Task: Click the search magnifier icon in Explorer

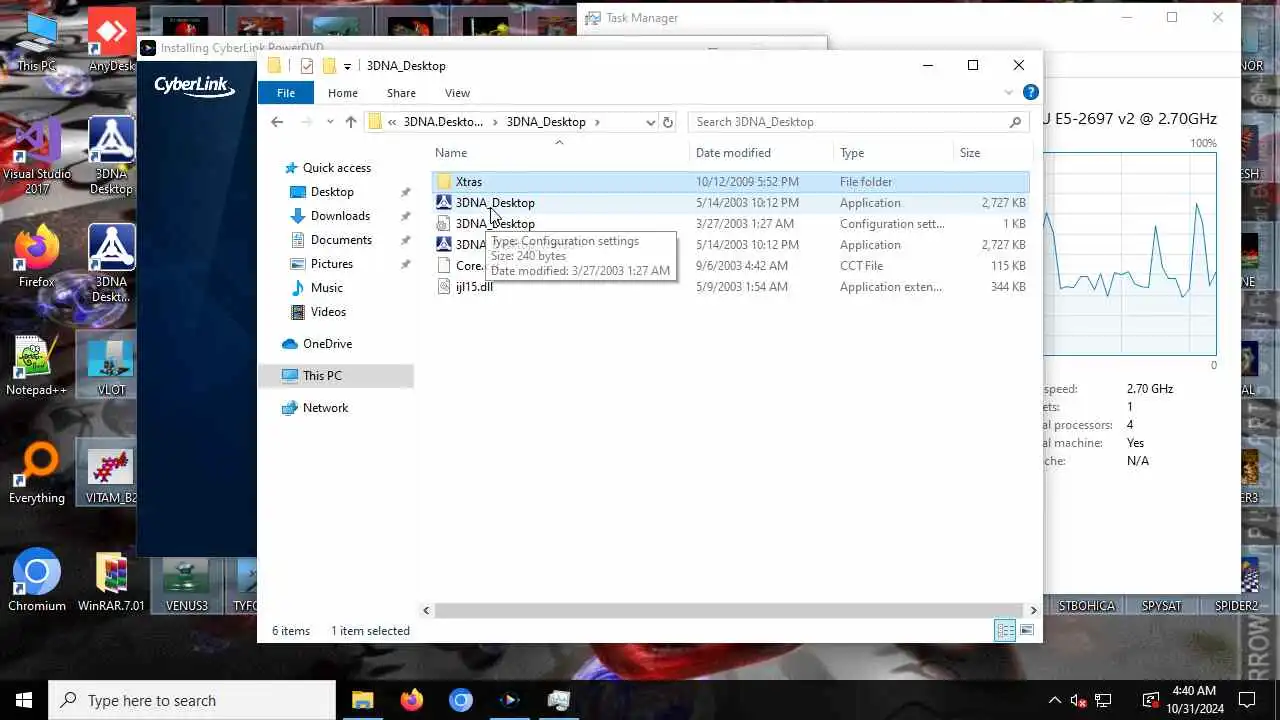Action: [1016, 122]
